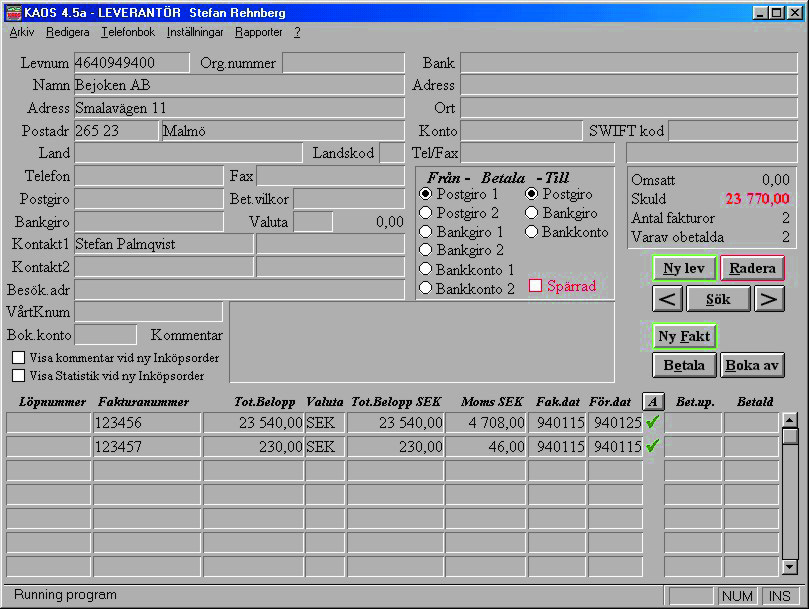Open the Telefonbok menu

point(127,32)
